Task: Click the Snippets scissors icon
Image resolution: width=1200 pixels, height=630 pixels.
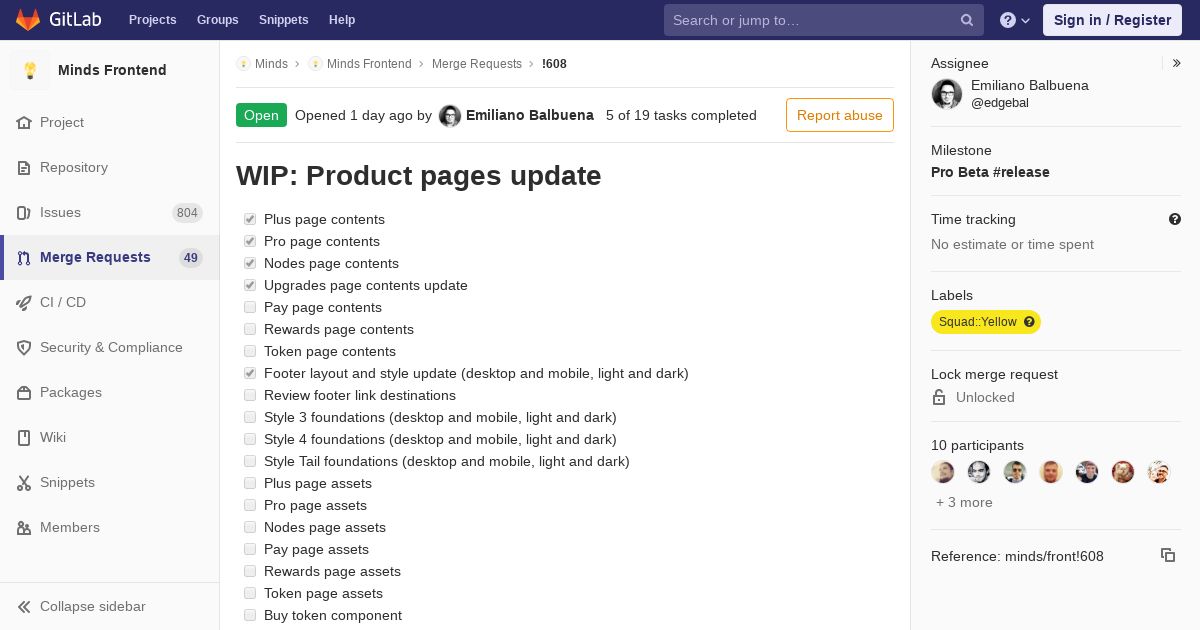Action: pos(24,482)
